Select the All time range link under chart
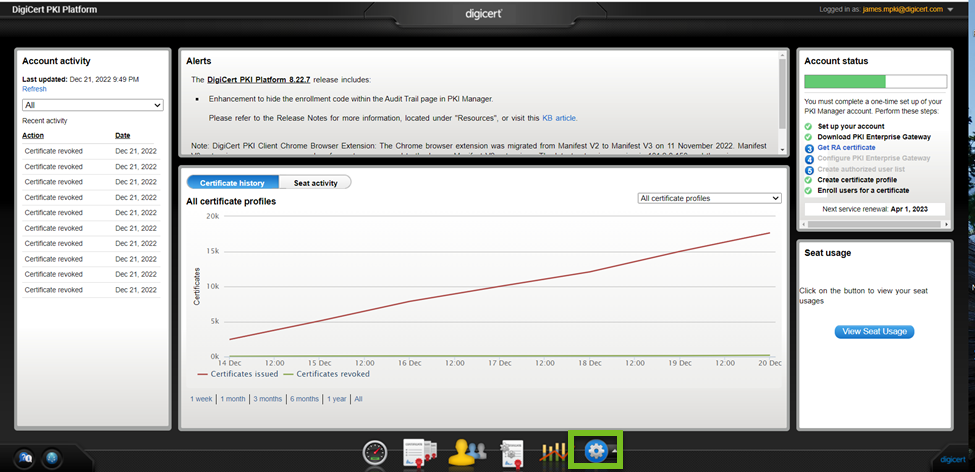 tap(358, 399)
